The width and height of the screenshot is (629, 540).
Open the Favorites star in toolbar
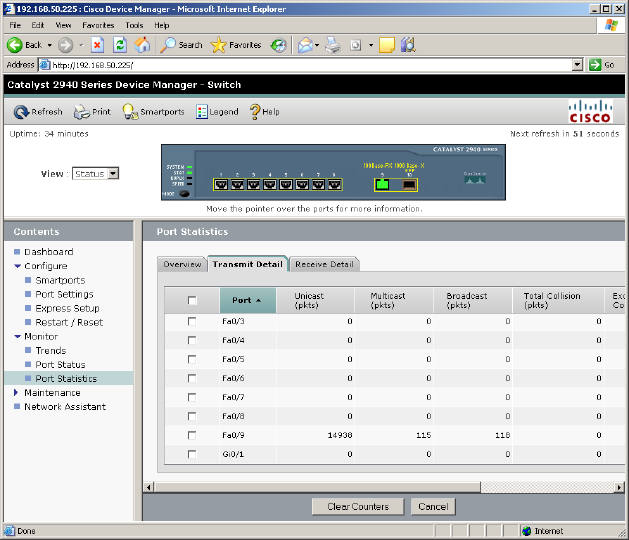coord(219,45)
